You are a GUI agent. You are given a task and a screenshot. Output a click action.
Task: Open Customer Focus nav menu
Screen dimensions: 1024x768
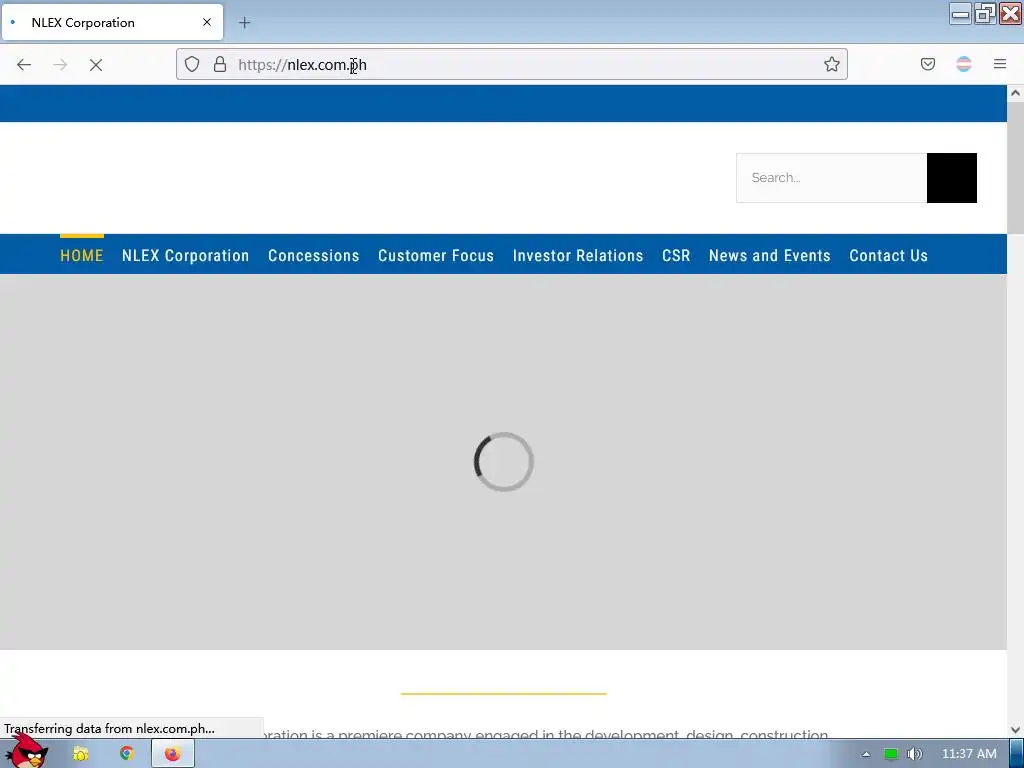click(x=436, y=255)
